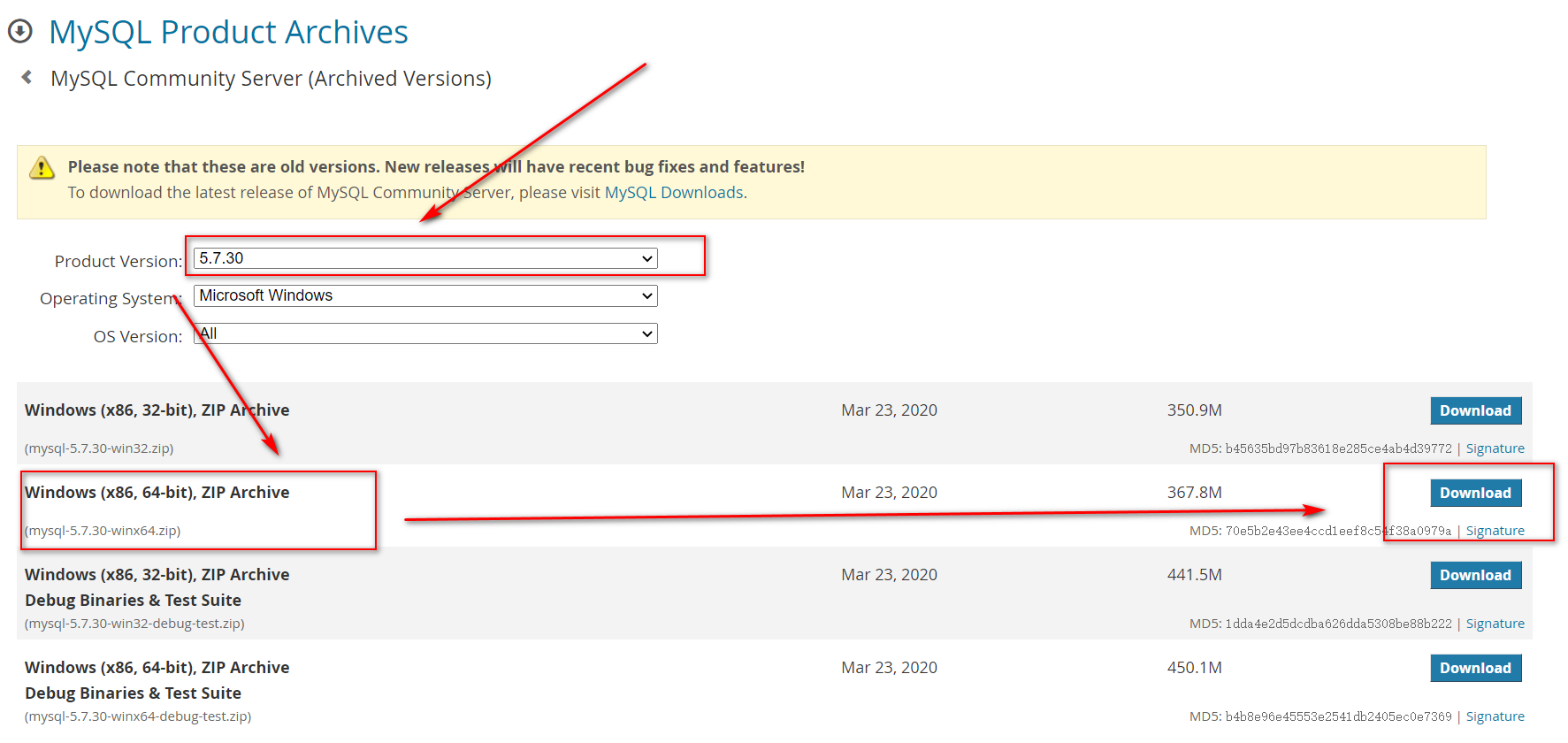This screenshot has width=1568, height=743.
Task: Click the yellow warning triangle icon
Action: 42,167
